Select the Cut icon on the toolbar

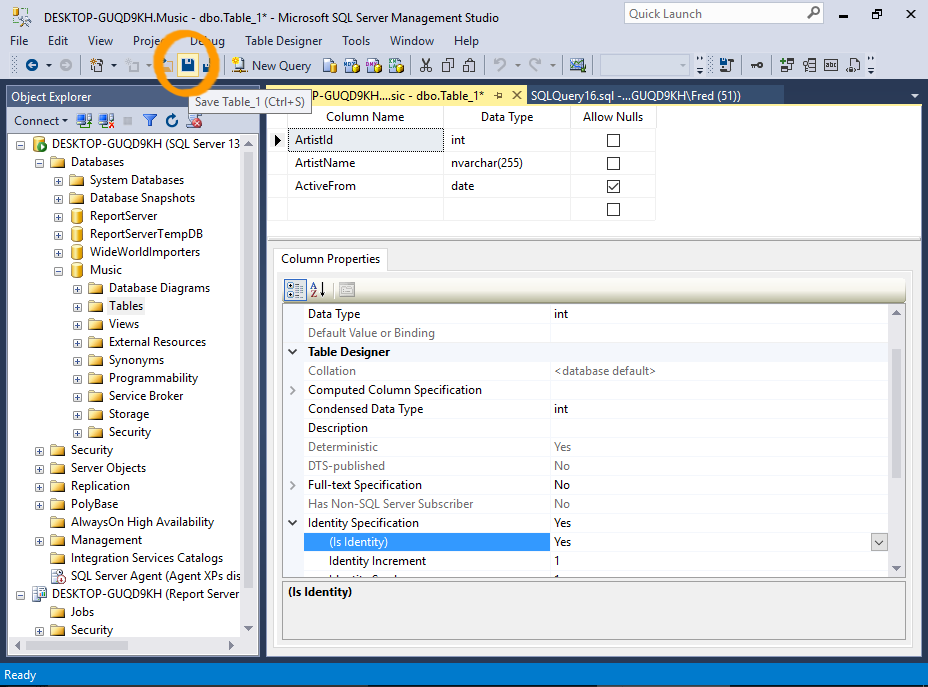[424, 64]
